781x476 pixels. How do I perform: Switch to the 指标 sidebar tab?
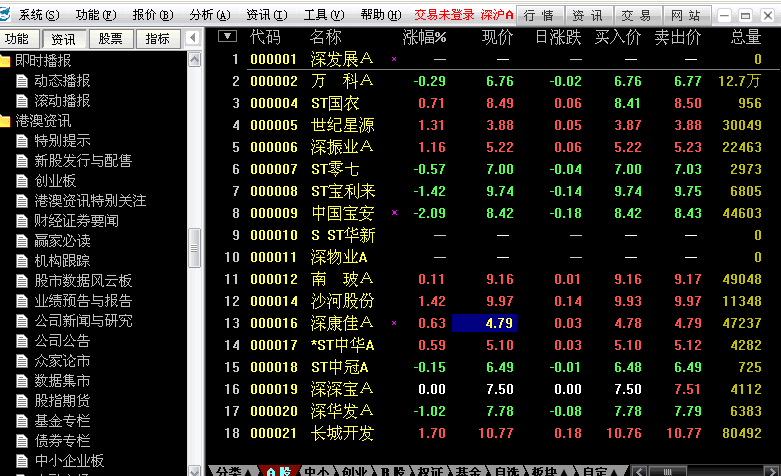point(157,38)
